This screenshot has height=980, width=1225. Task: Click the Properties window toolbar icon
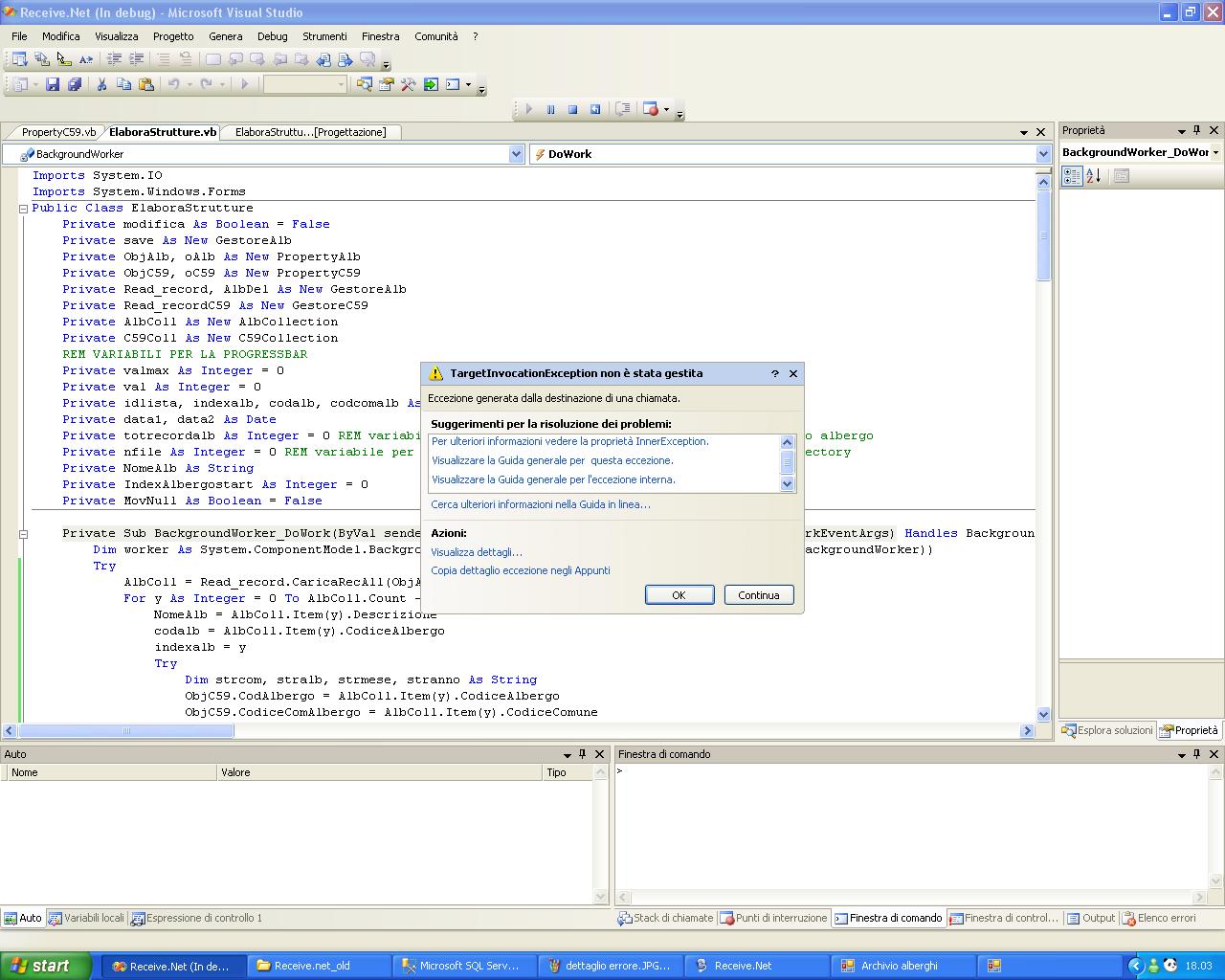(x=387, y=84)
